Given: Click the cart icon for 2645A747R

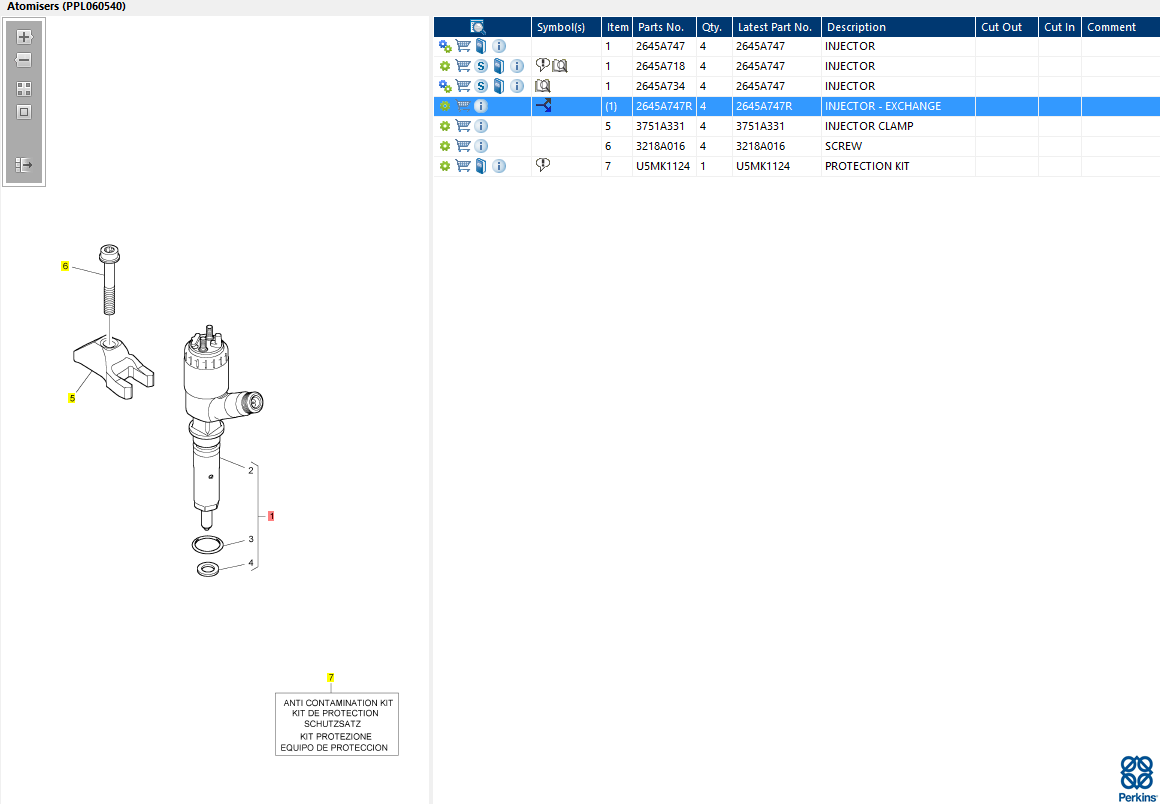Looking at the screenshot, I should coord(463,107).
